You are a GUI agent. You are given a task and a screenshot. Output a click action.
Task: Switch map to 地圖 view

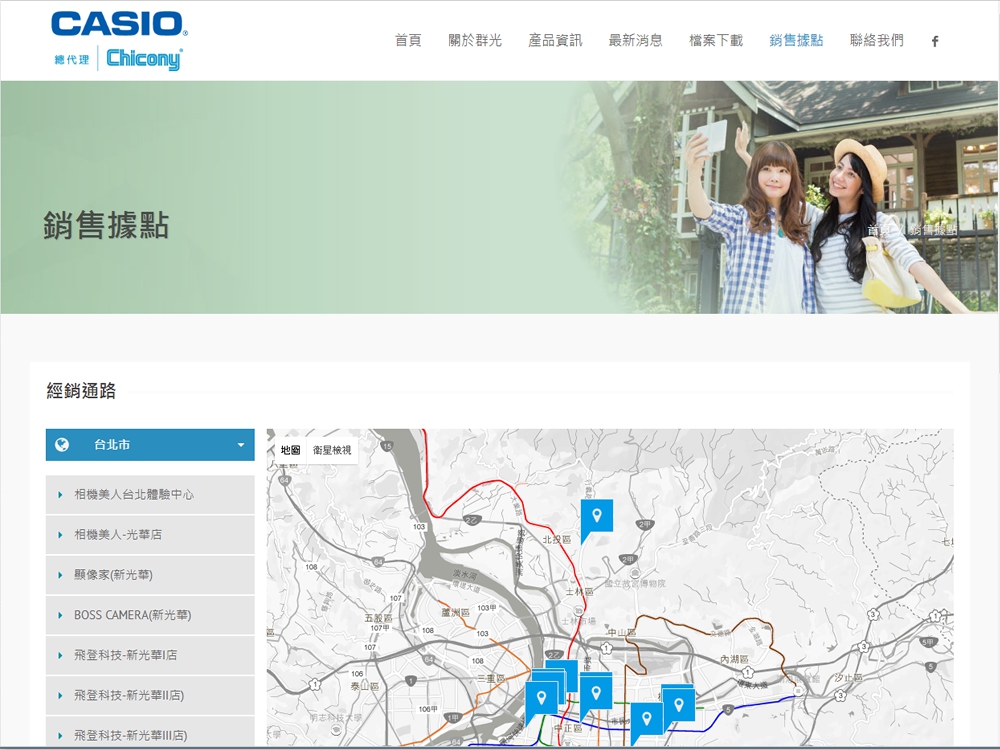pos(291,450)
